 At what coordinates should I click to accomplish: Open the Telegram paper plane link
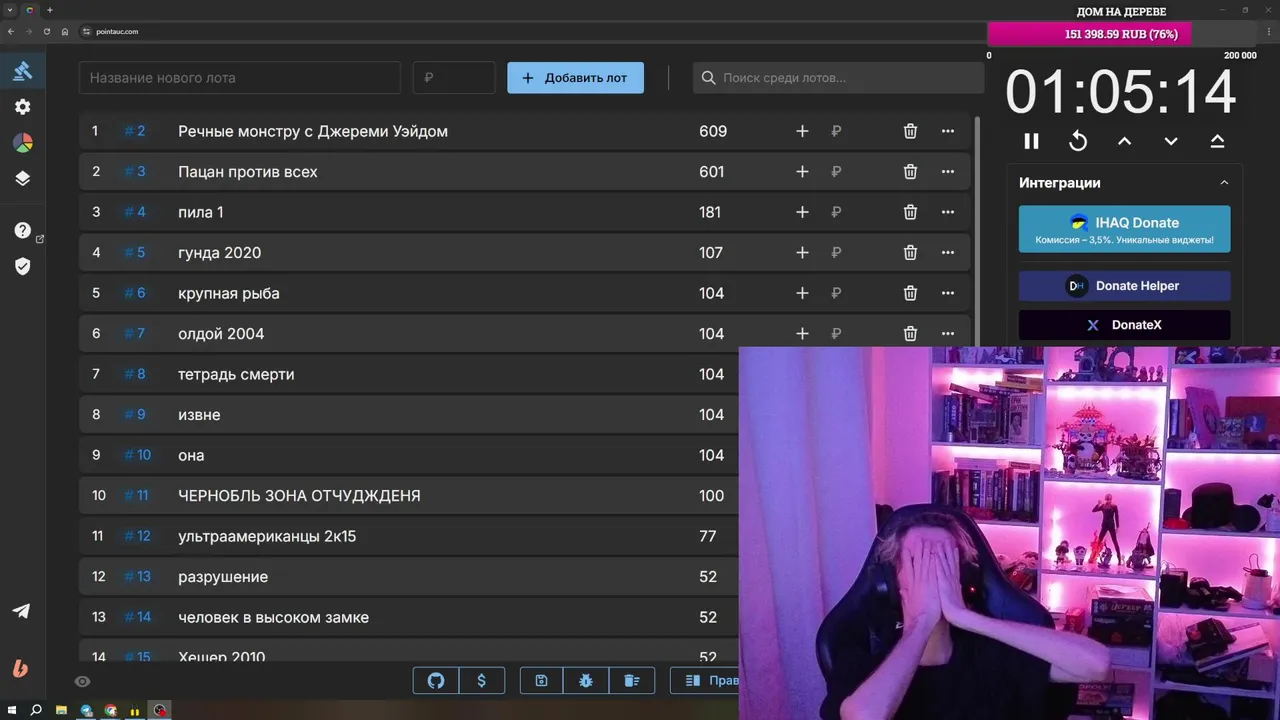21,611
